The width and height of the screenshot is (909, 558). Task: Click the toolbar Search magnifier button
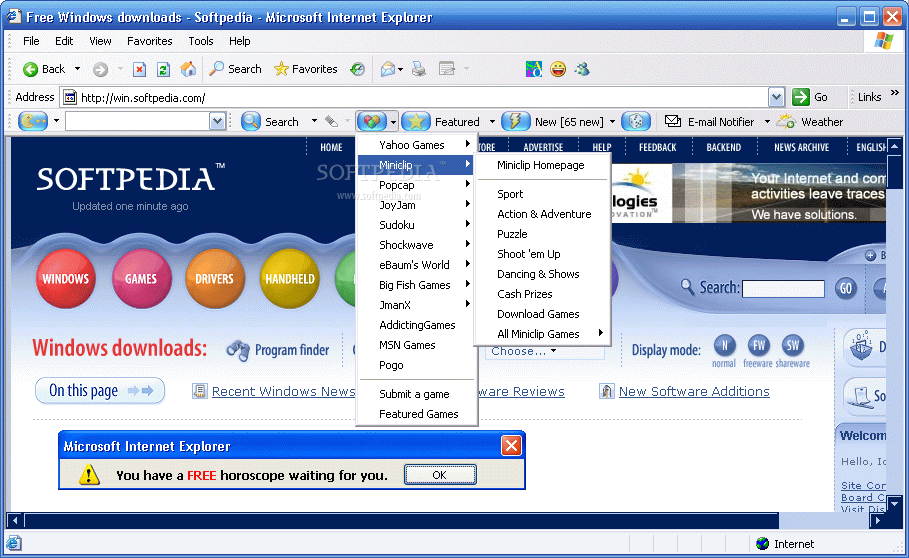click(251, 121)
